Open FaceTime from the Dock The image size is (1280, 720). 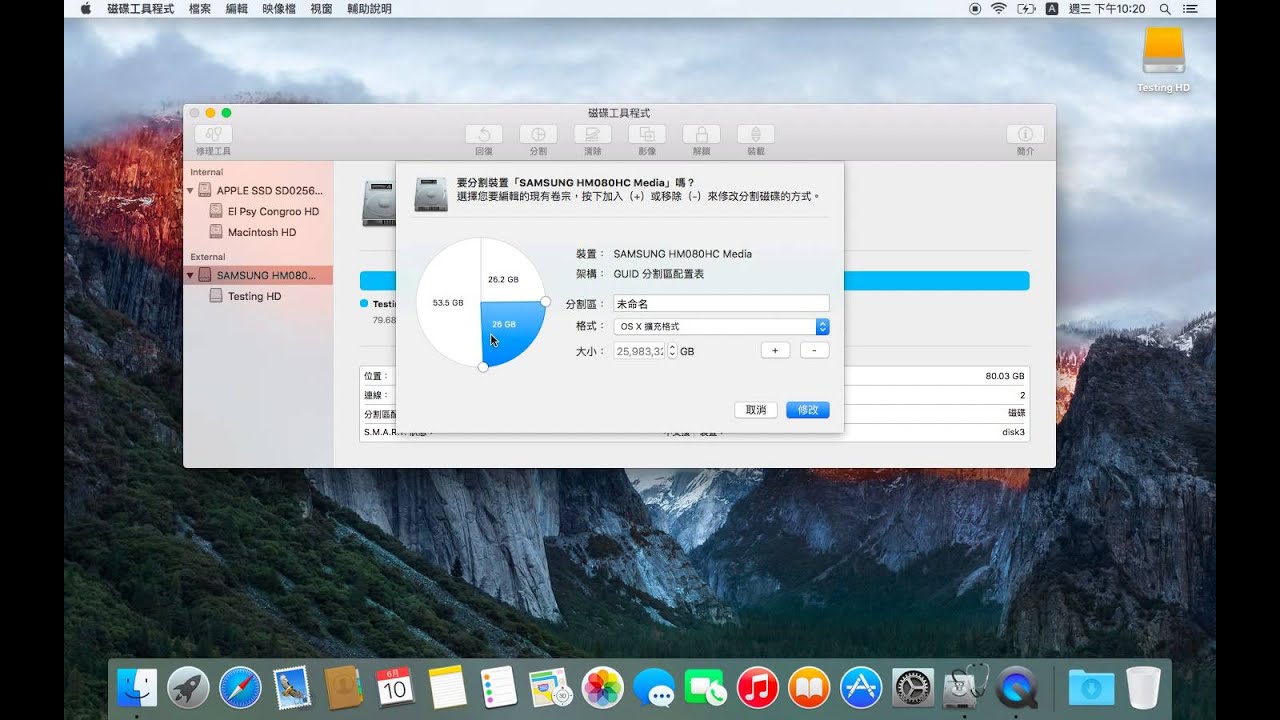pyautogui.click(x=706, y=687)
